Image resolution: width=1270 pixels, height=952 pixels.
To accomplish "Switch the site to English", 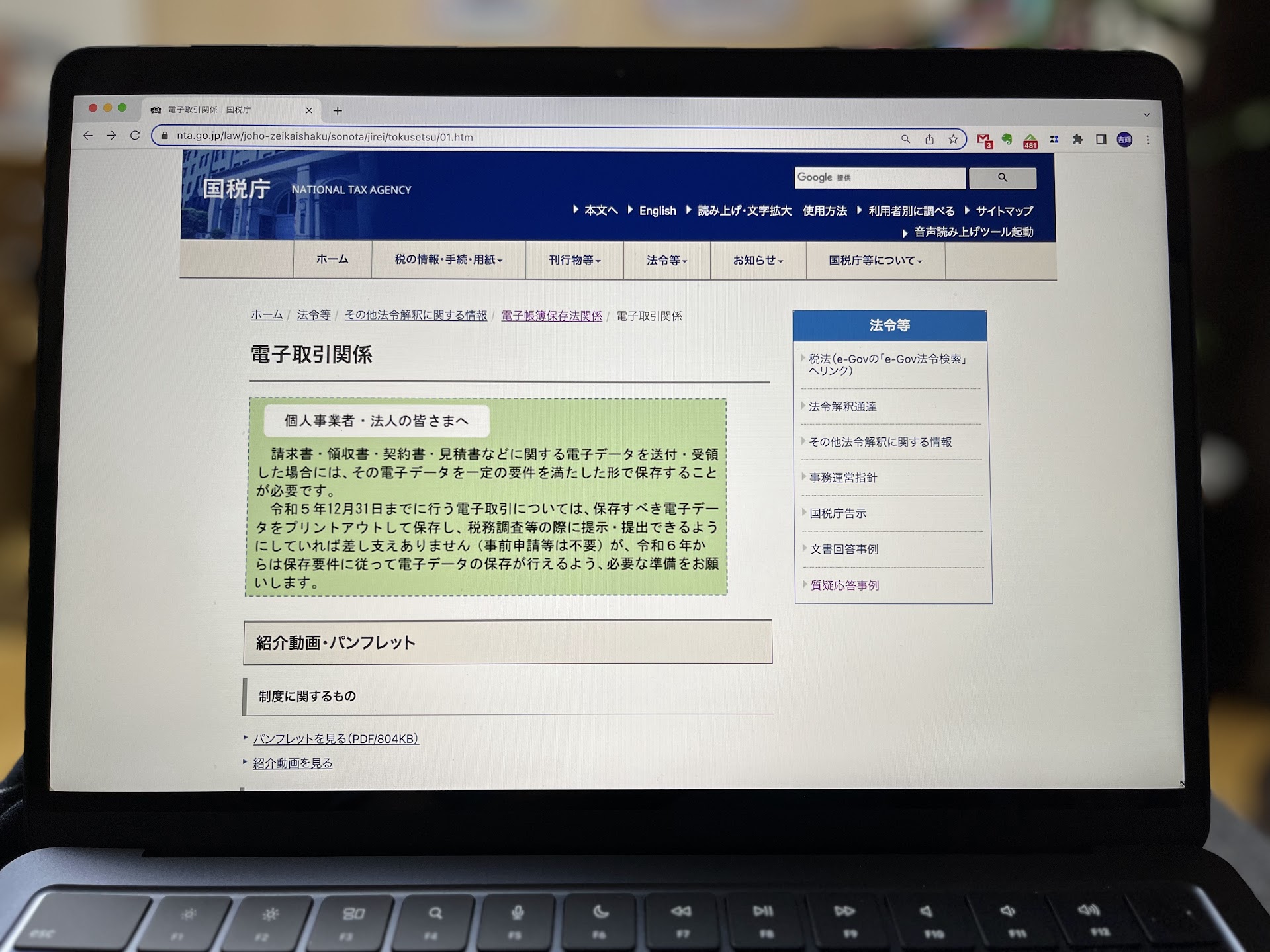I will [x=657, y=211].
